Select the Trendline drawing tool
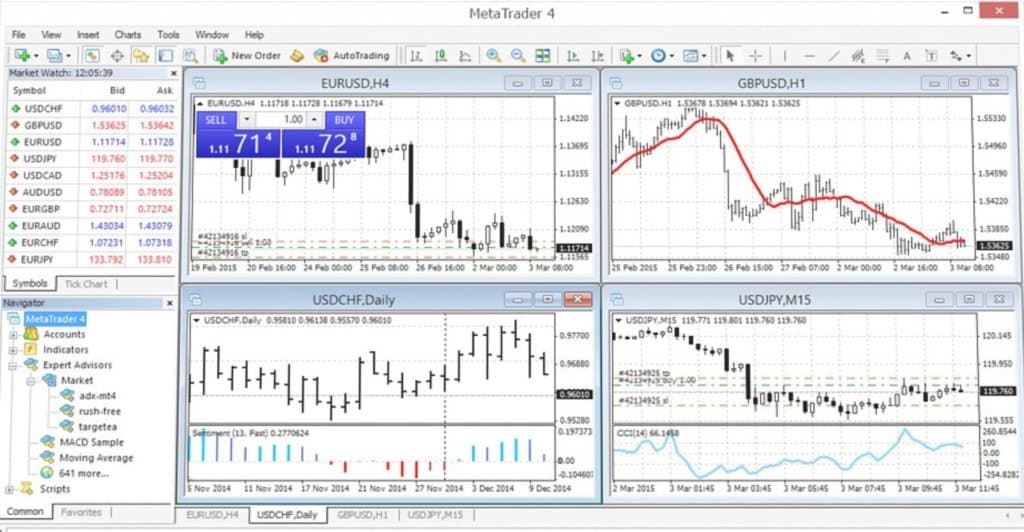 point(834,55)
